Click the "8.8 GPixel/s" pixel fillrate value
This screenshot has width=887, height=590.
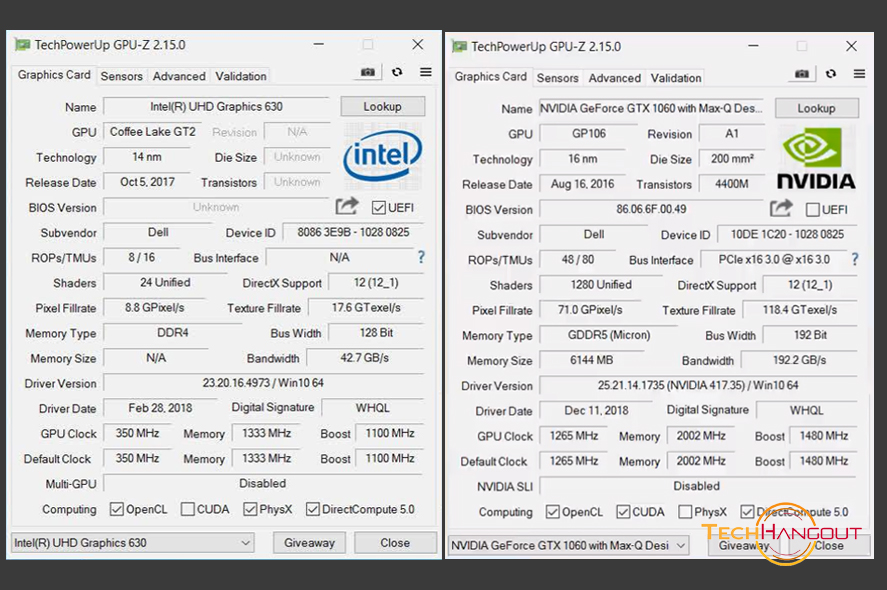(x=154, y=308)
